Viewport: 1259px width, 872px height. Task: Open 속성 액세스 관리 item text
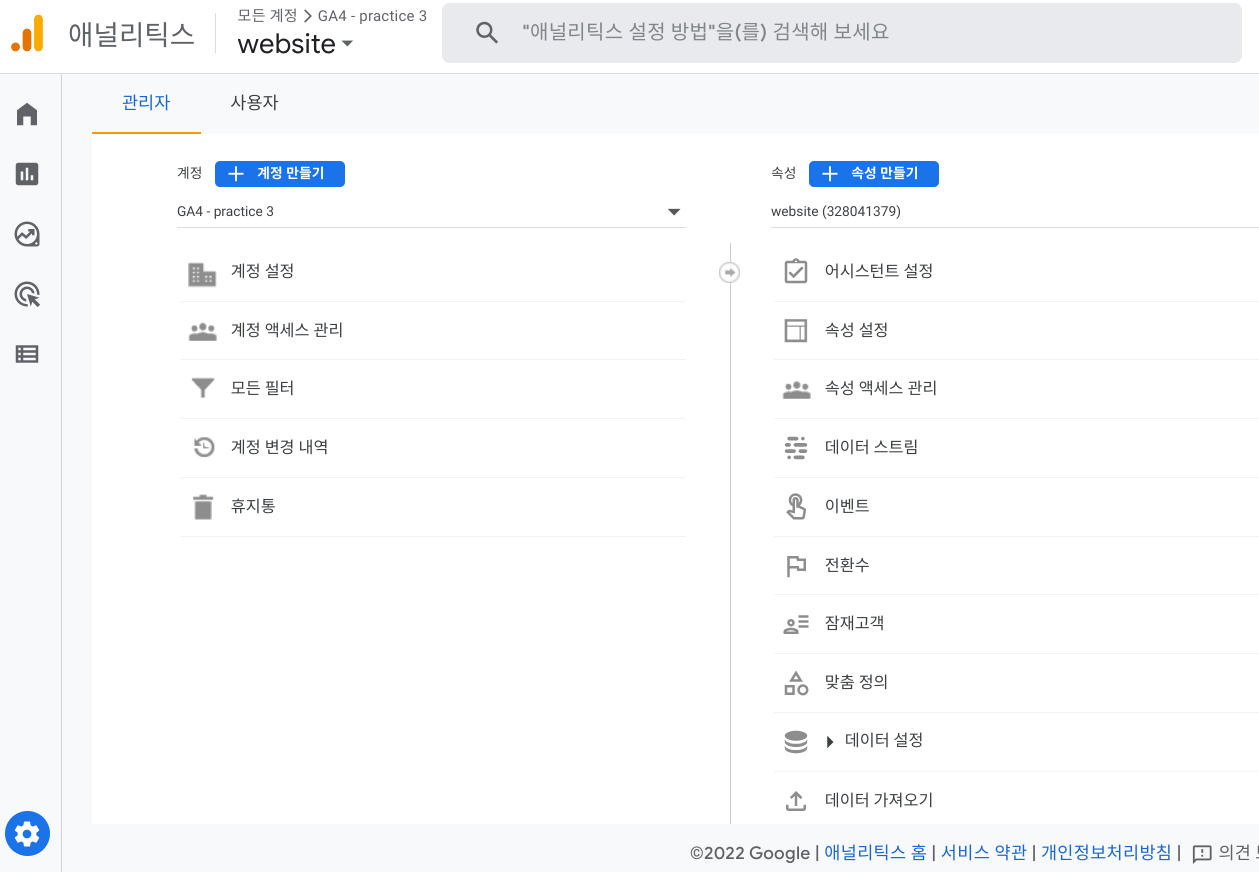(x=881, y=388)
